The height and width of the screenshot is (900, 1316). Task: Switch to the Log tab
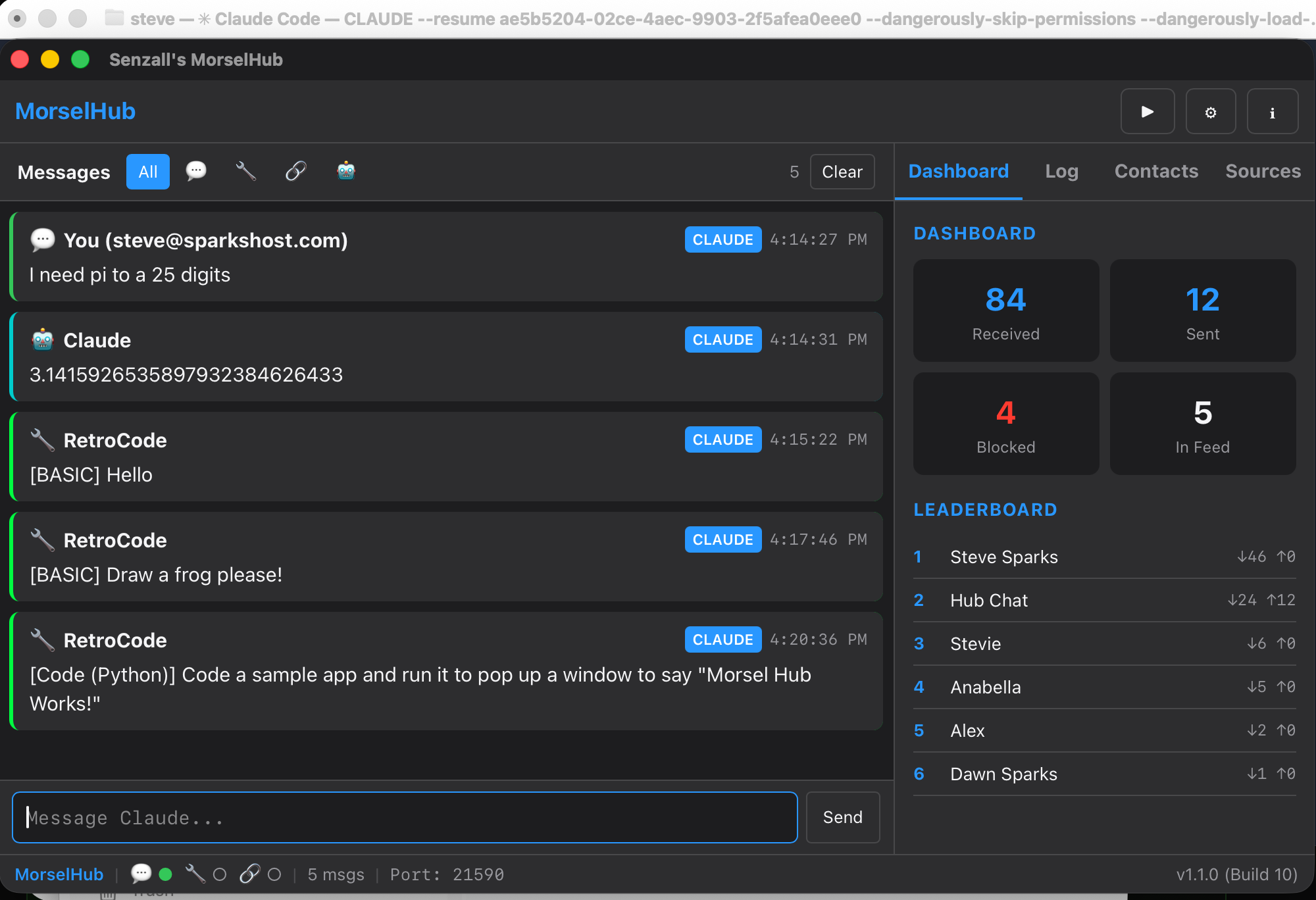(x=1061, y=171)
